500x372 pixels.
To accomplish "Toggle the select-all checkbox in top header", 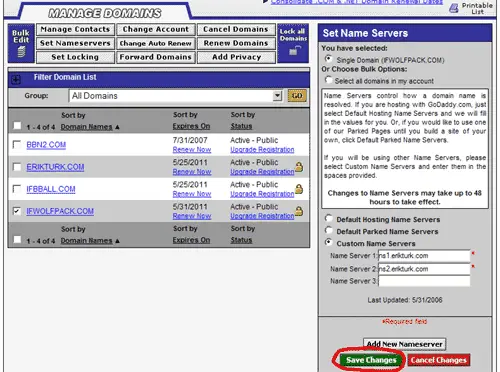I will point(17,126).
